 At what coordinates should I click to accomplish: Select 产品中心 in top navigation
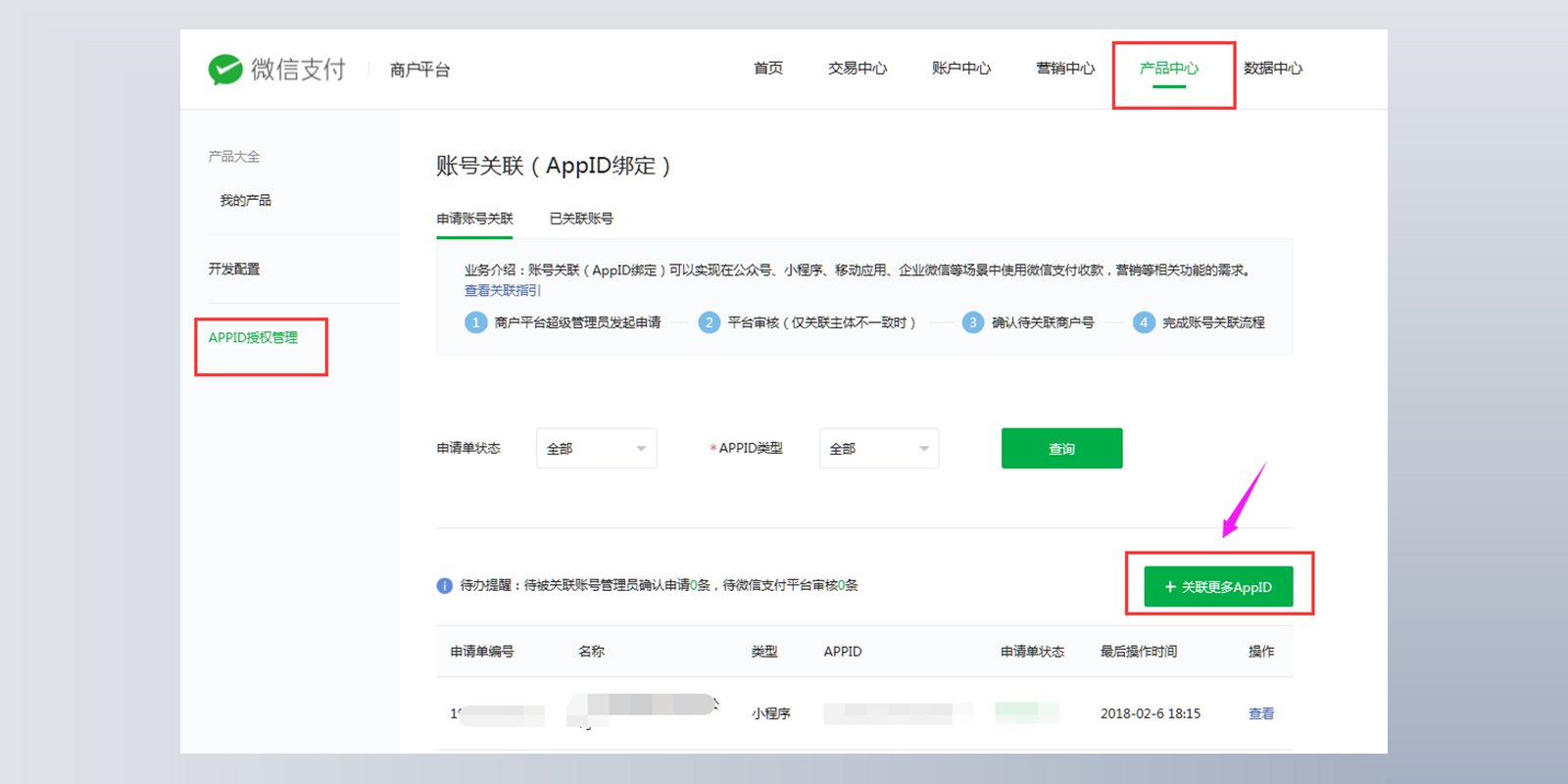(1169, 69)
